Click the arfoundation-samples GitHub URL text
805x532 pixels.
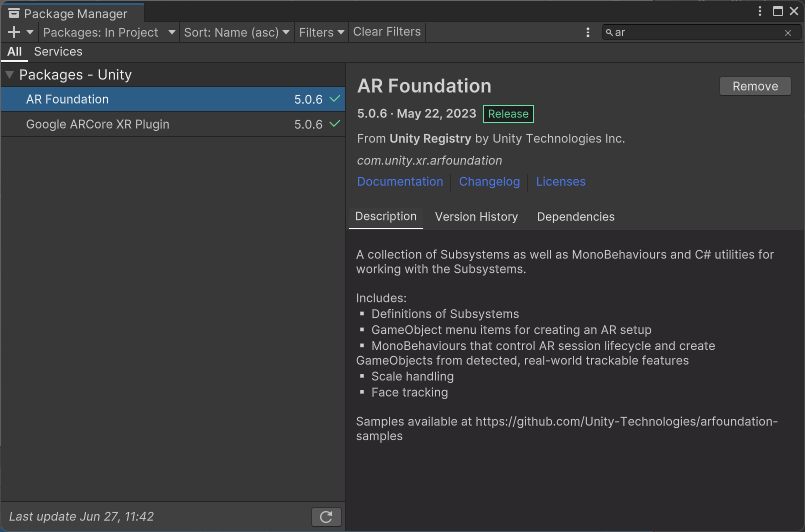point(567,429)
